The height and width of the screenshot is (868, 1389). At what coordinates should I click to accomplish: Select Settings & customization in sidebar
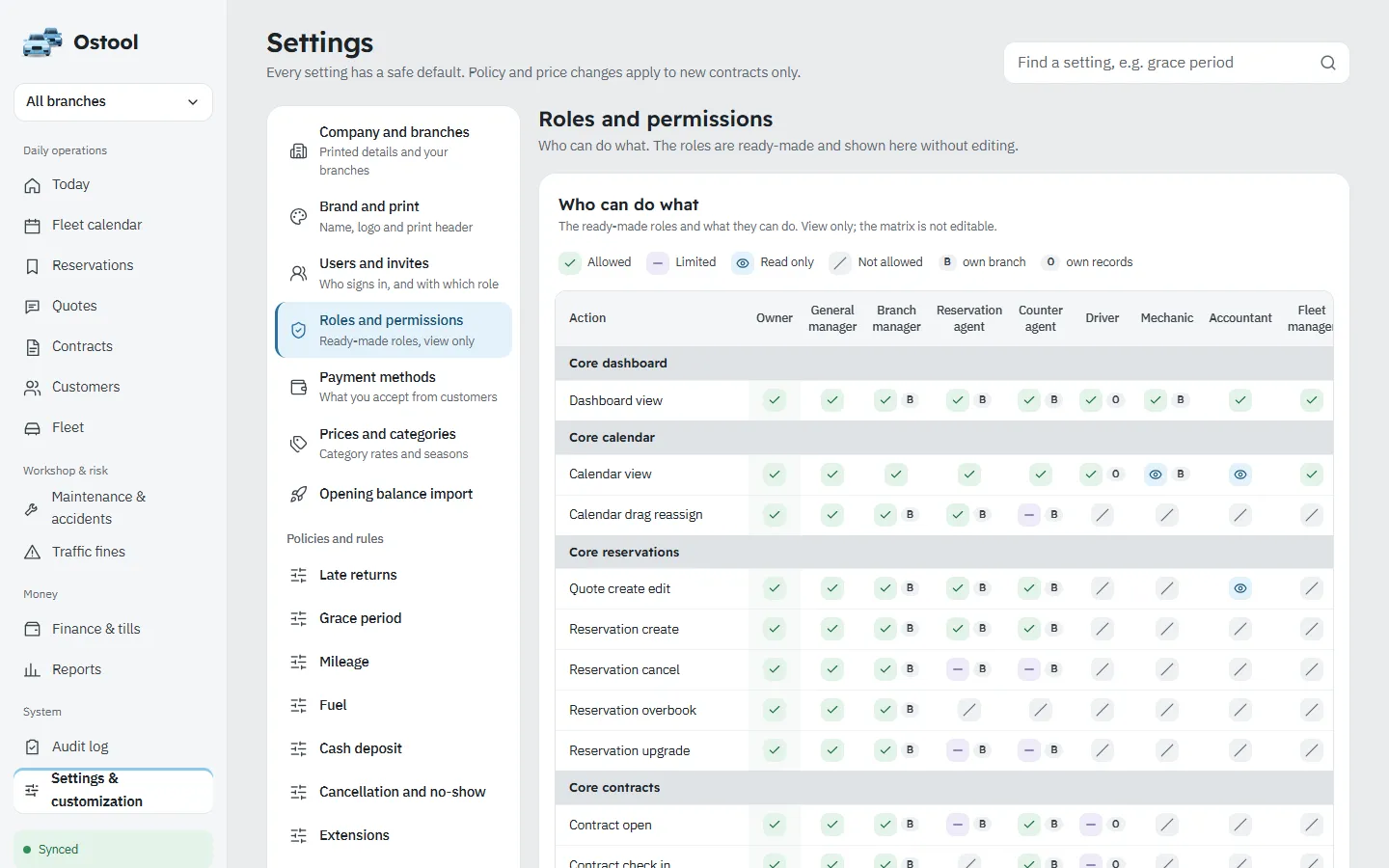[114, 791]
